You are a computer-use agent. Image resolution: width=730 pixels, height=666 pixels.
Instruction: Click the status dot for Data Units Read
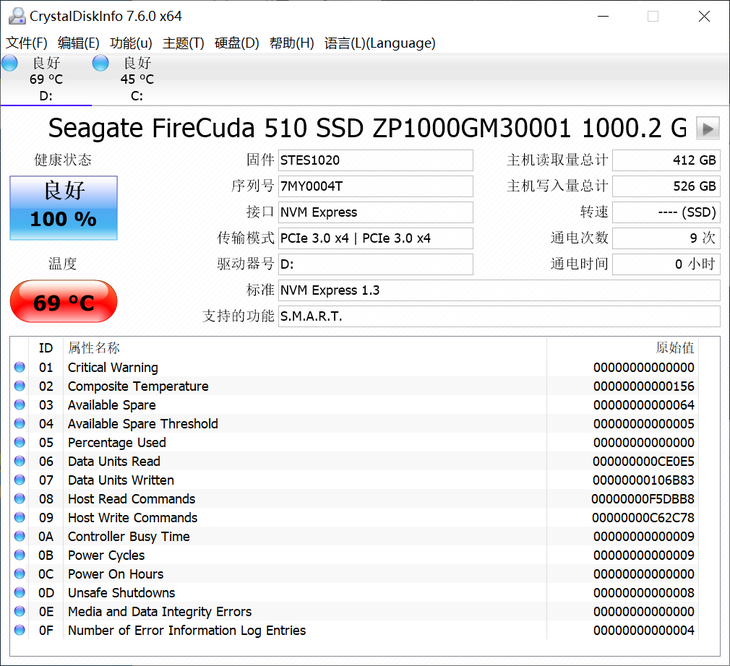tap(20, 461)
